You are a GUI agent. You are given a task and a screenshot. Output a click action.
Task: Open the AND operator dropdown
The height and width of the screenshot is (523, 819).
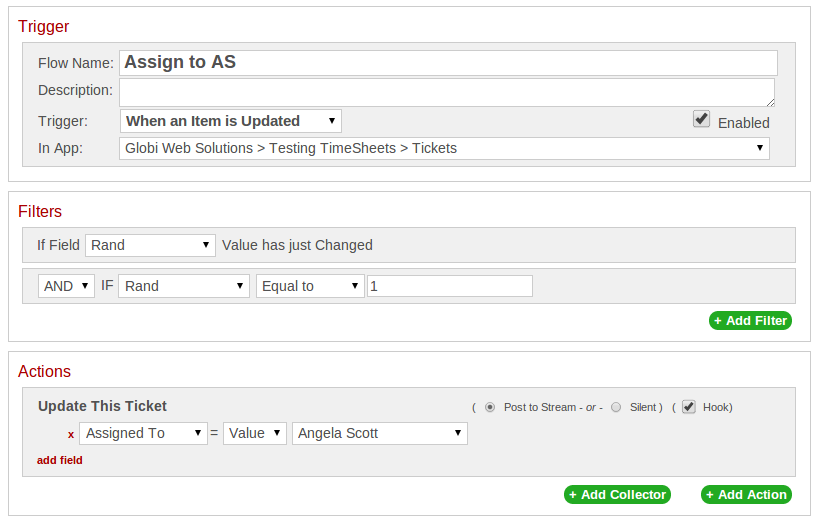pyautogui.click(x=66, y=286)
